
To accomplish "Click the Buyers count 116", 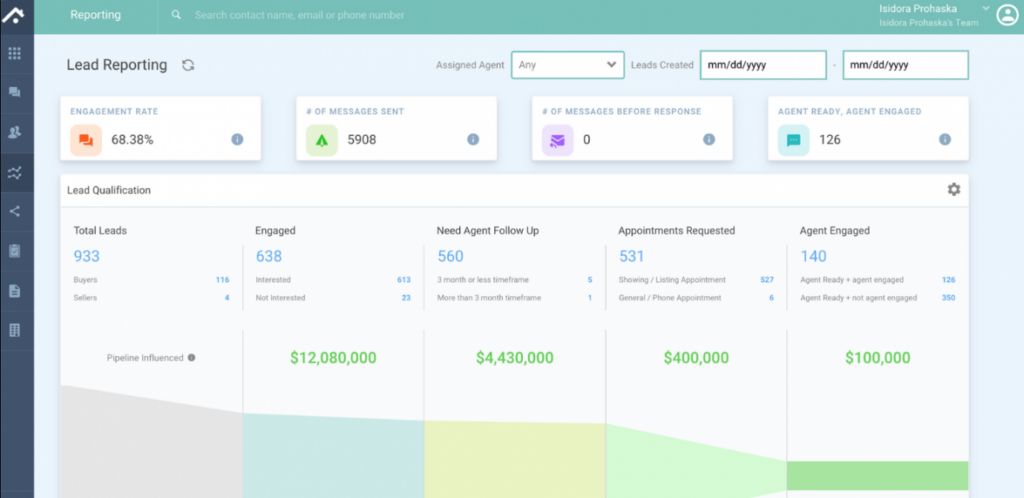I will pyautogui.click(x=223, y=279).
